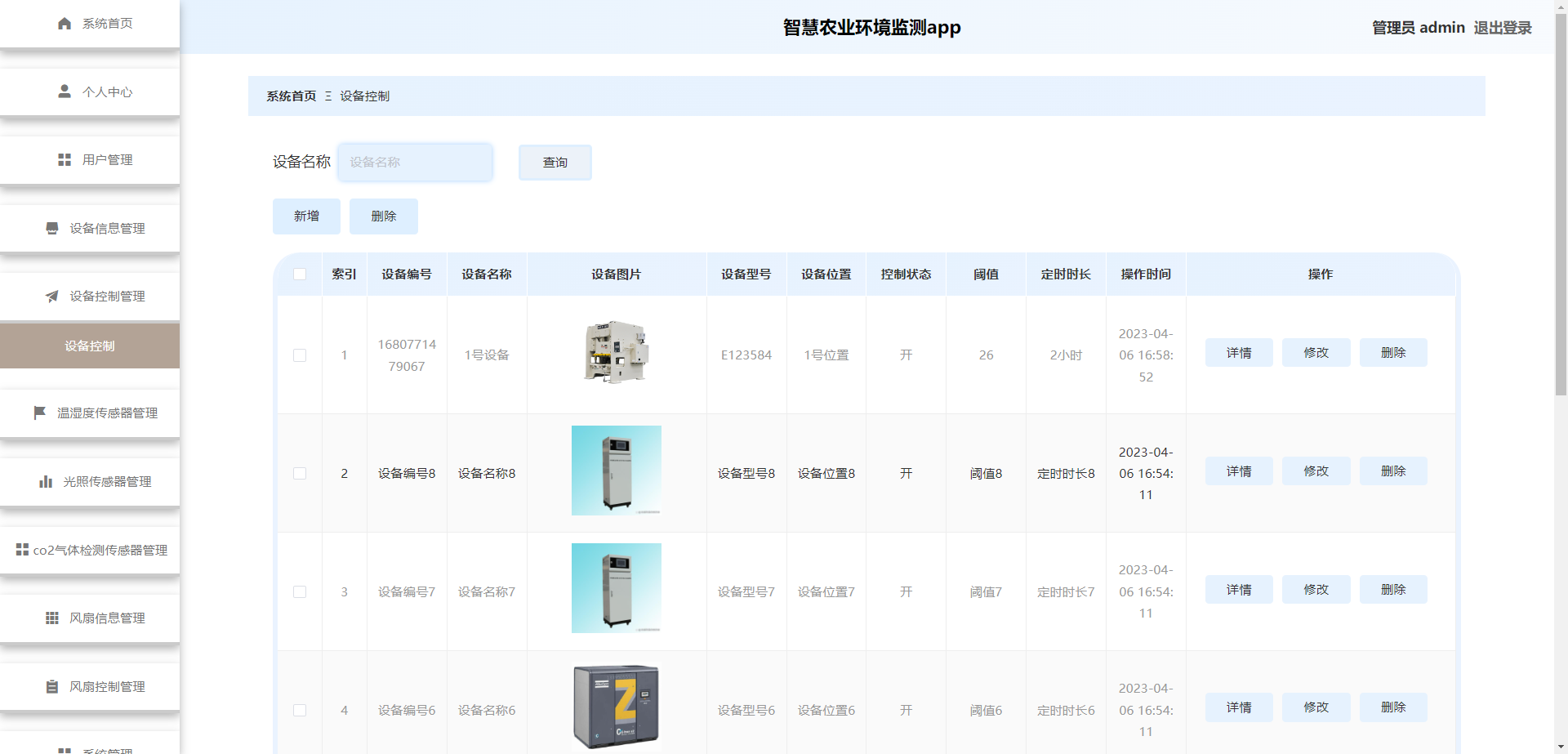1568x754 pixels.
Task: Toggle the select-all checkbox in table header
Action: 300,274
